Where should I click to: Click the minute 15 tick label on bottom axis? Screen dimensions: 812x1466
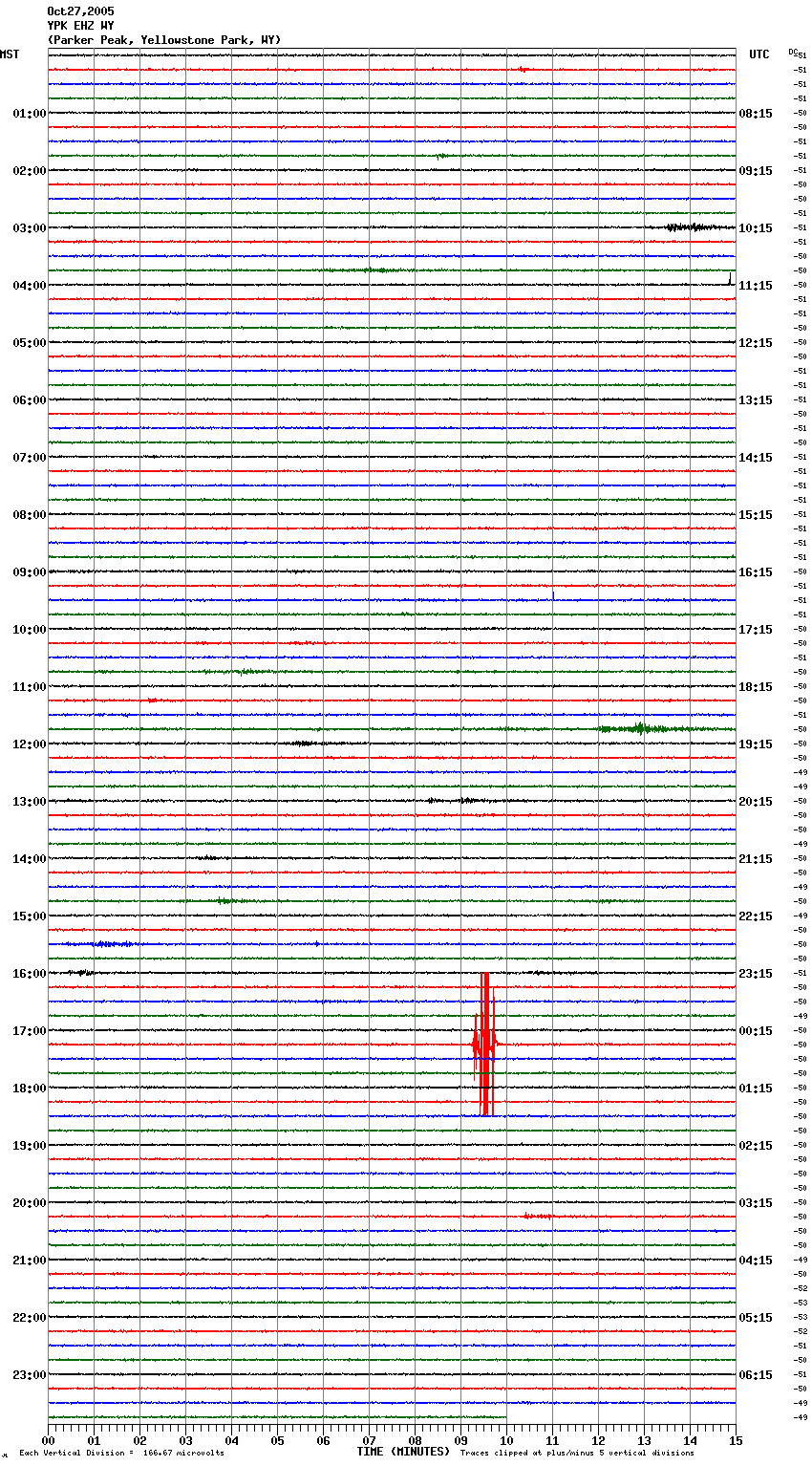coord(736,1440)
